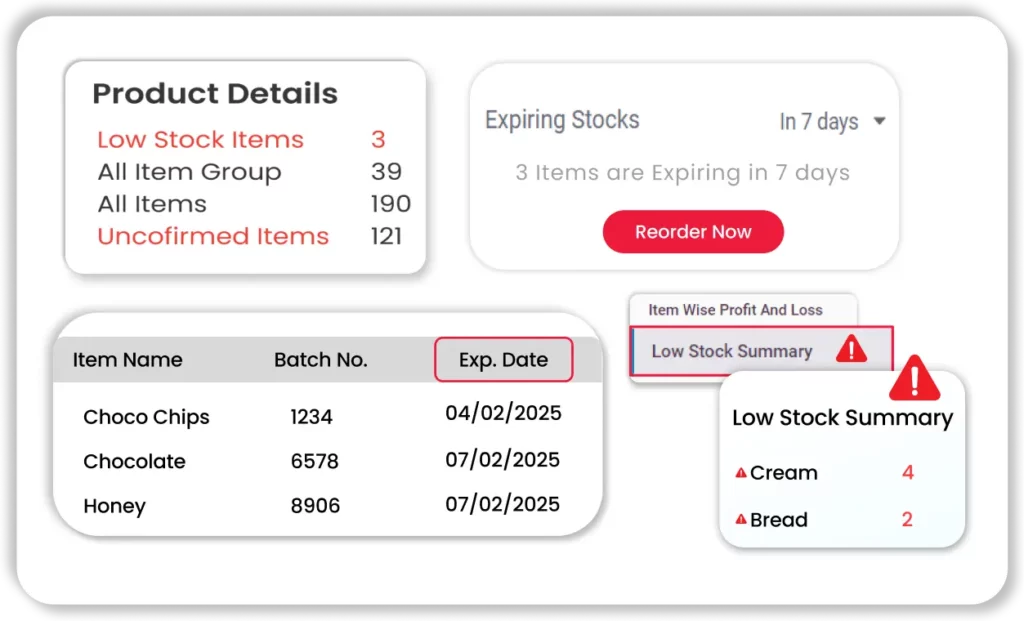Image resolution: width=1024 pixels, height=621 pixels.
Task: Click the Batch No. column header
Action: pyautogui.click(x=321, y=360)
